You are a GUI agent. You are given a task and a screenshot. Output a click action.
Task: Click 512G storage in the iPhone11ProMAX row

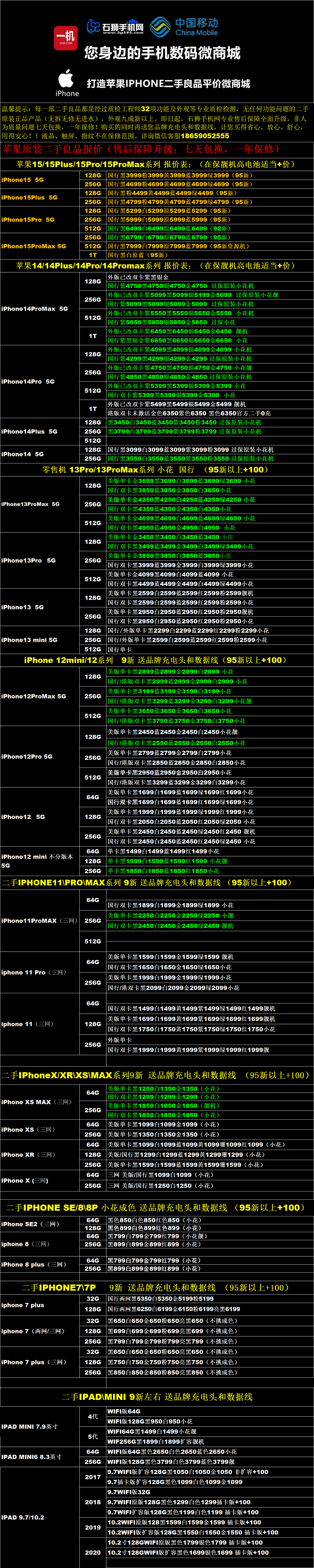(93, 941)
